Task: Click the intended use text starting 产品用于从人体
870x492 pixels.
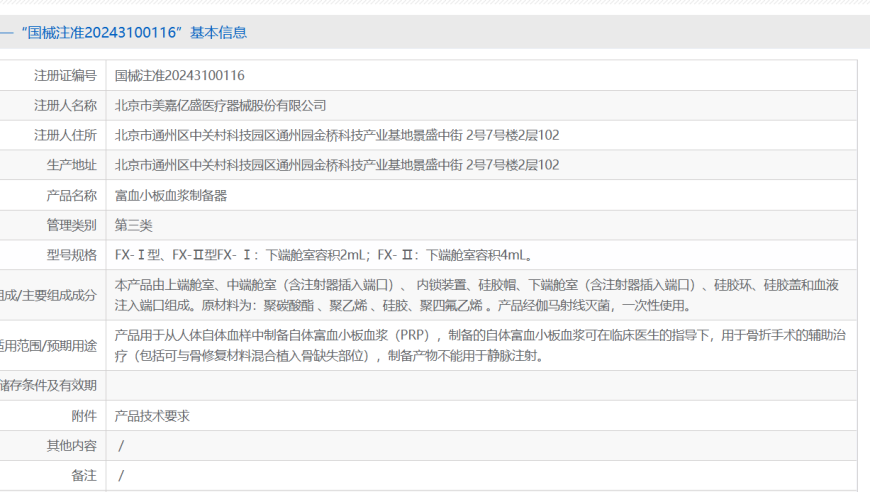Action: (x=480, y=346)
